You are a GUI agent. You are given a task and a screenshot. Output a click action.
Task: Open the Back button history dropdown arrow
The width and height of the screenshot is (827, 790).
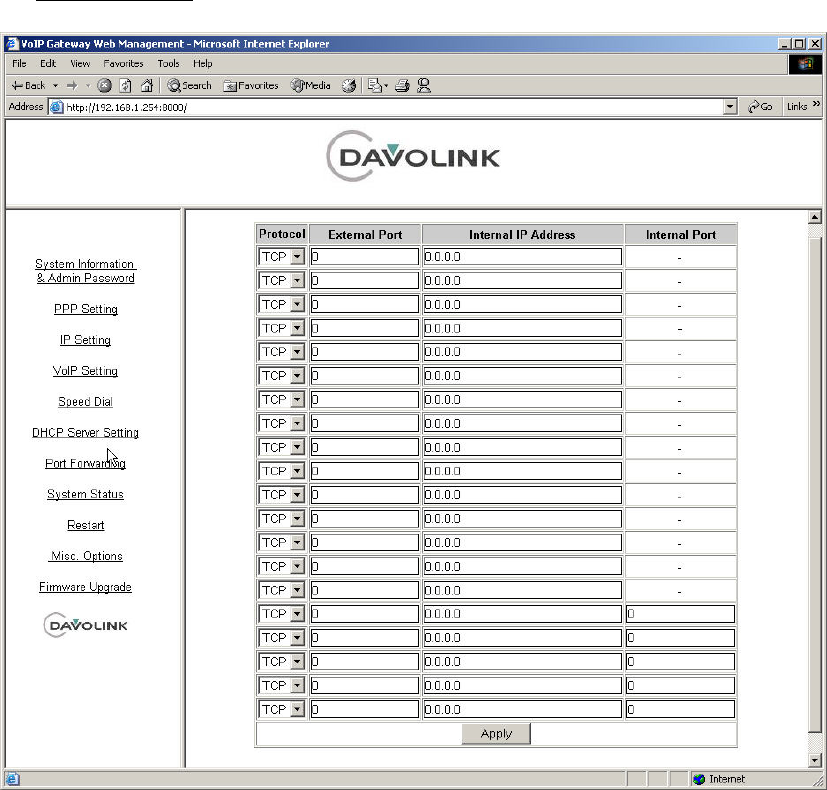point(55,85)
